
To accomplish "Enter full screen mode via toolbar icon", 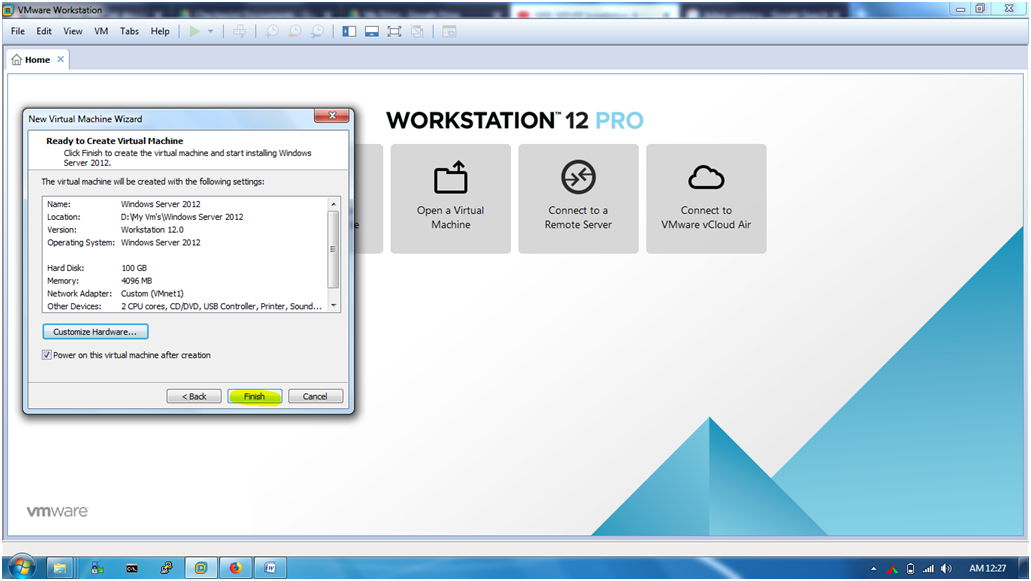I will pos(394,31).
